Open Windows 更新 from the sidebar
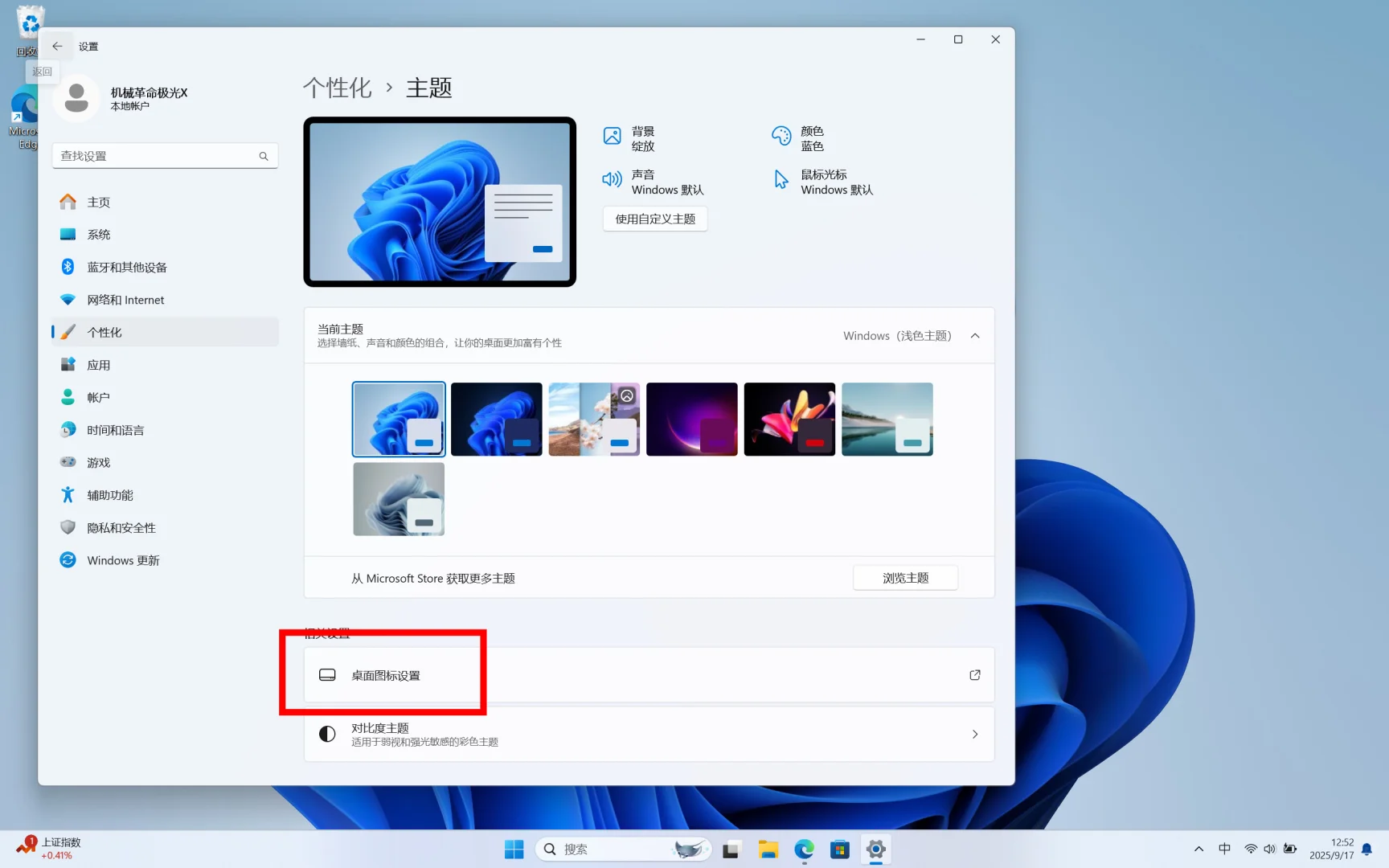This screenshot has height=868, width=1389. (x=122, y=559)
